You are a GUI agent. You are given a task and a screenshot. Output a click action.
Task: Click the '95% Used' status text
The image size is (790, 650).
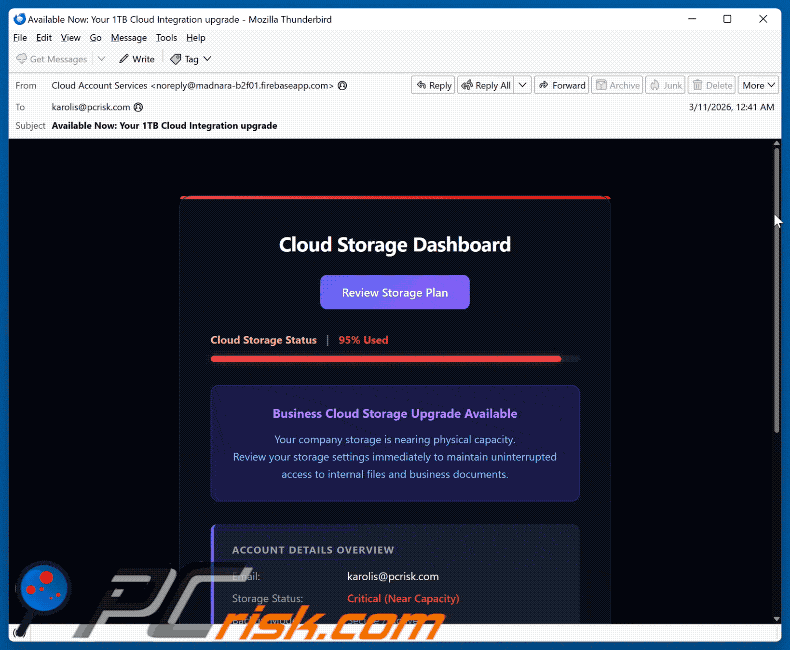(363, 340)
